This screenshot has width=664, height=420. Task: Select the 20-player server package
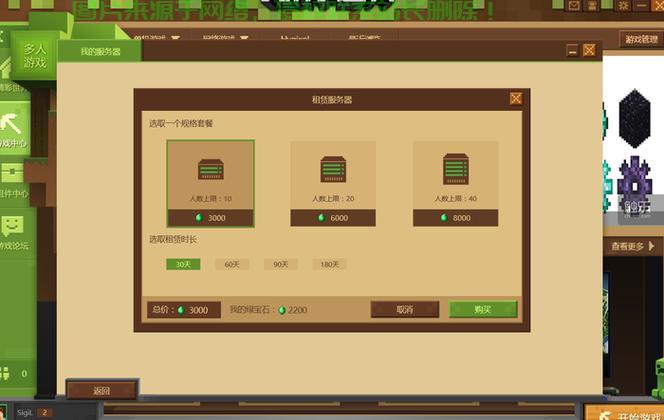[x=333, y=184]
